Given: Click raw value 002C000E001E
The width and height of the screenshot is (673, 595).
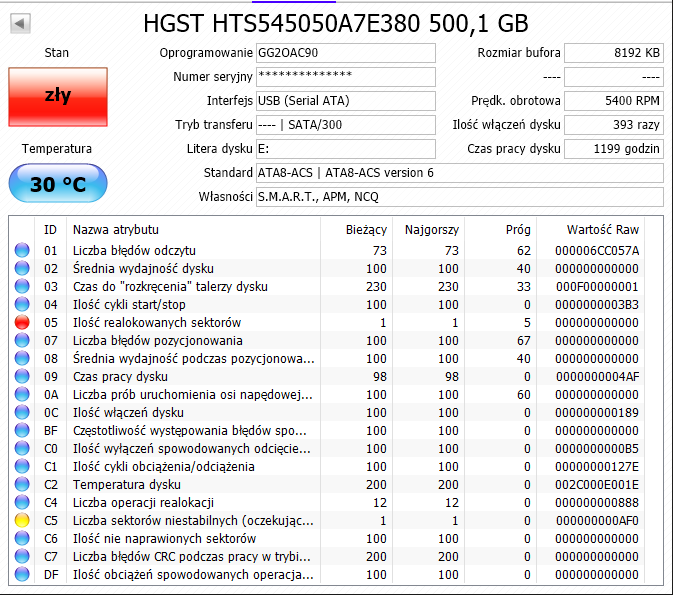Looking at the screenshot, I should click(x=597, y=485).
